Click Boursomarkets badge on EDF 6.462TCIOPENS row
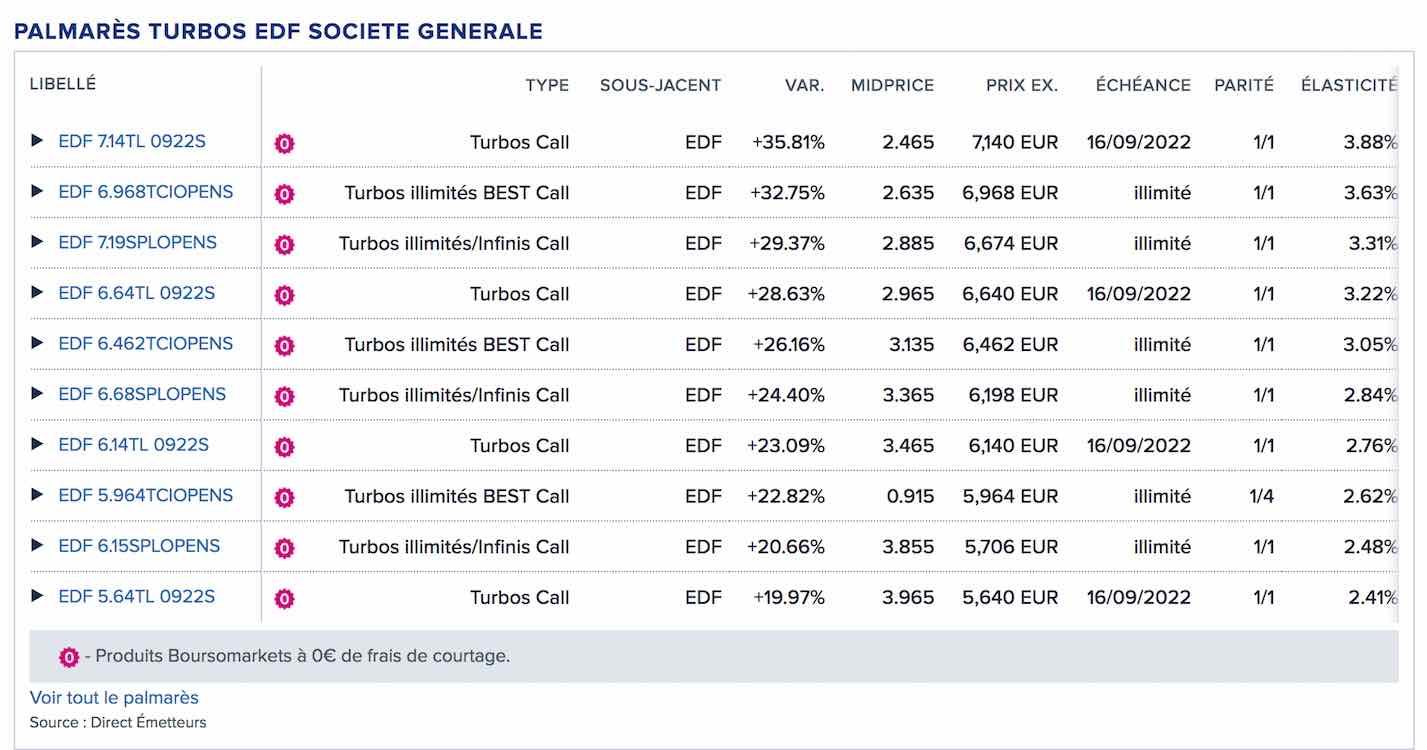This screenshot has height=750, width=1427. pos(285,346)
